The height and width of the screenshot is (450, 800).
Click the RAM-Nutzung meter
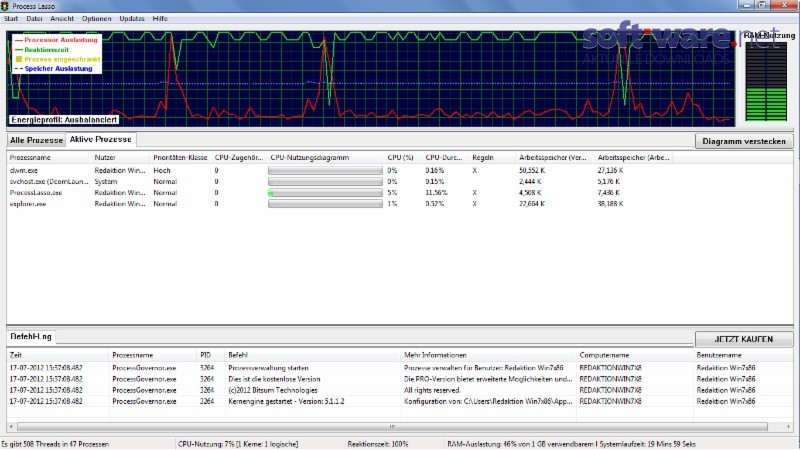[x=766, y=82]
